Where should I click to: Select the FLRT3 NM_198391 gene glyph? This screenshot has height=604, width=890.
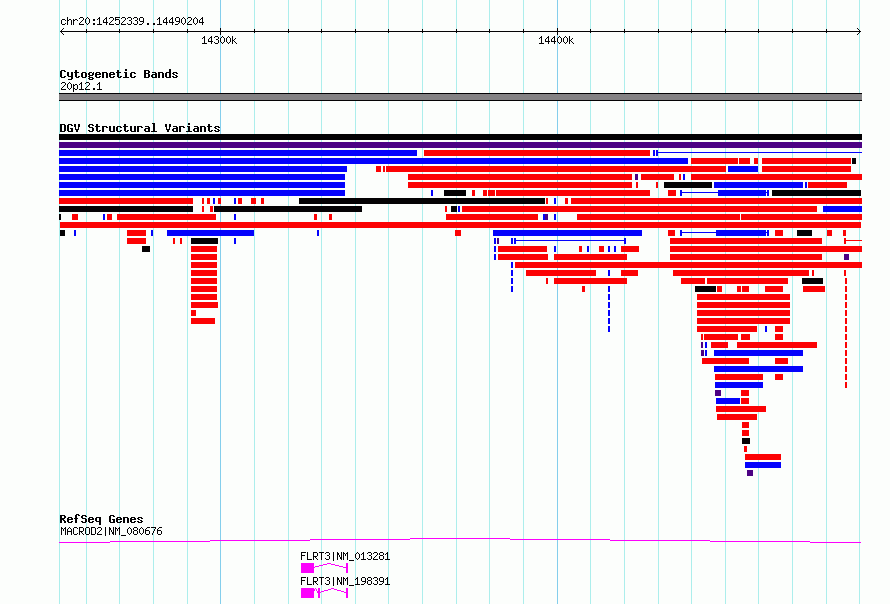324,593
